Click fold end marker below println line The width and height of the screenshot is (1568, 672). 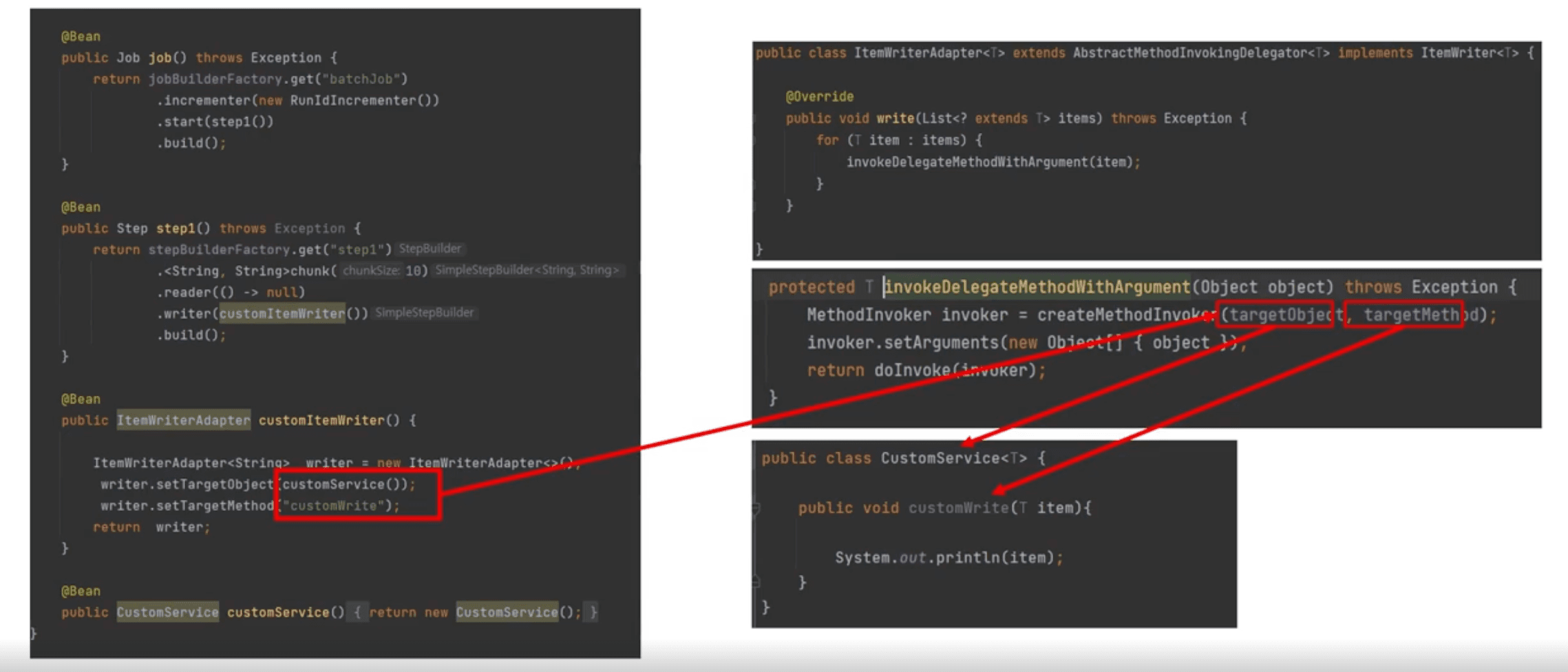point(756,582)
